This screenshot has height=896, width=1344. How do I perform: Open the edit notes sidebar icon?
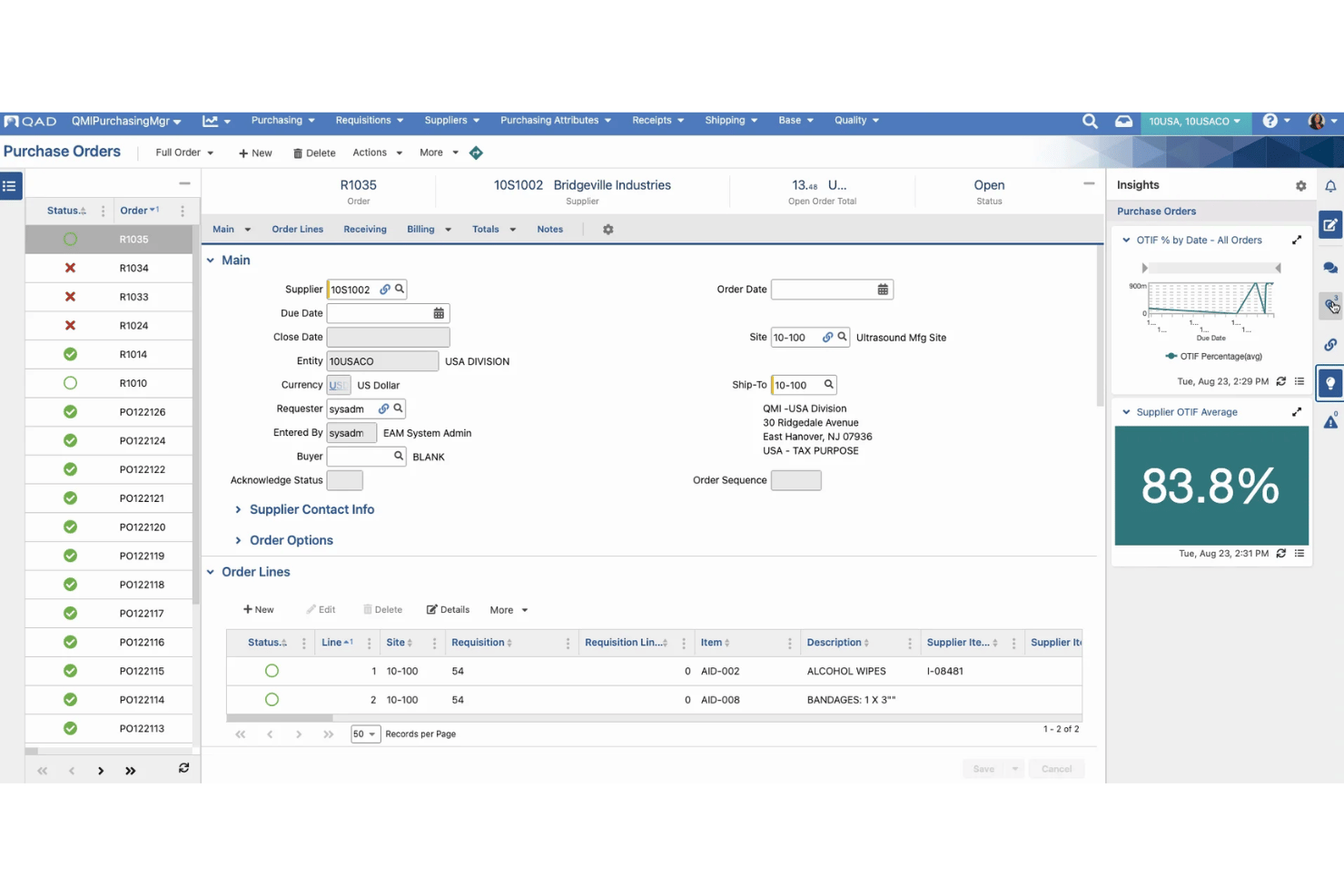point(1330,225)
